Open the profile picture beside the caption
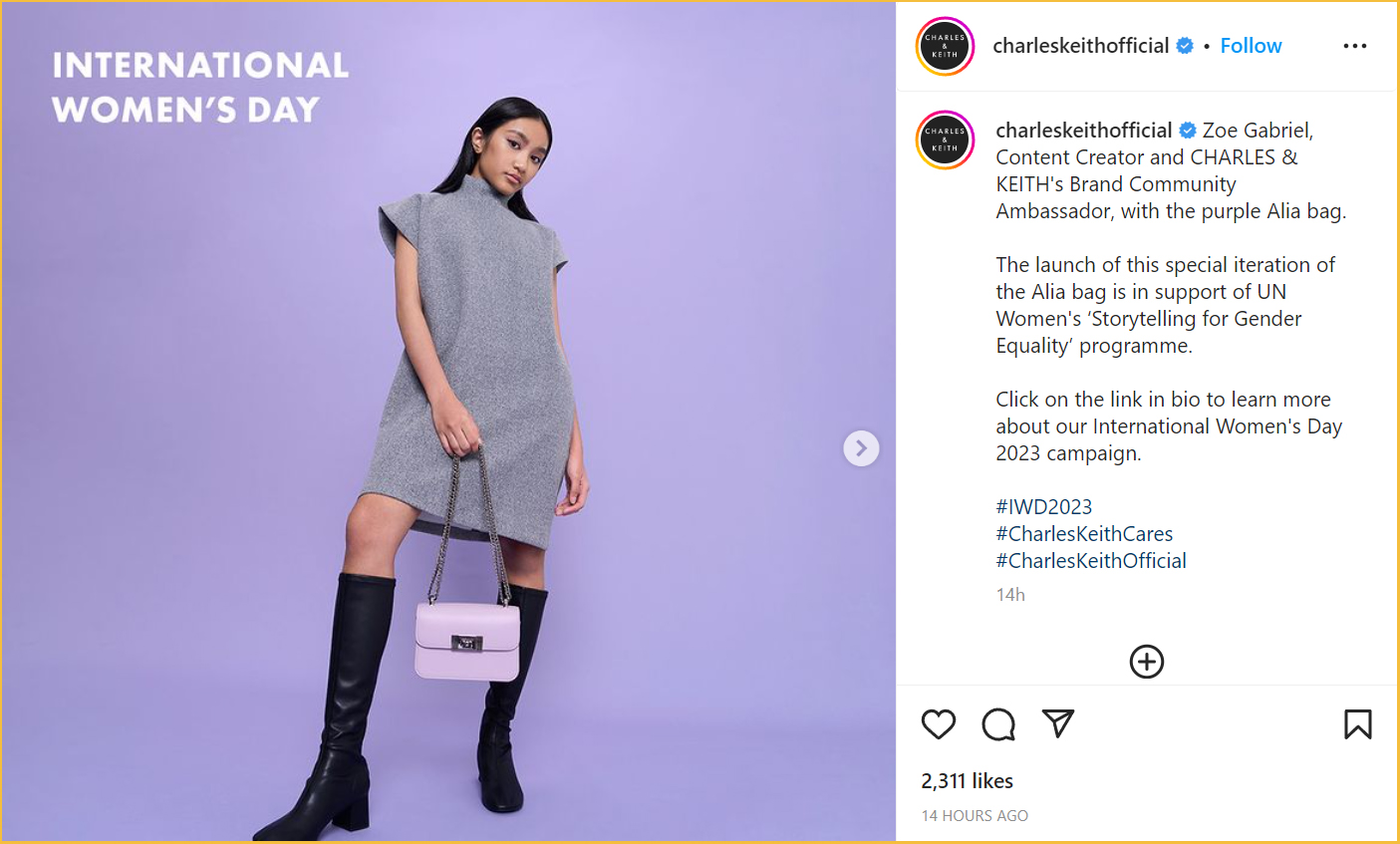The image size is (1400, 844). [945, 140]
